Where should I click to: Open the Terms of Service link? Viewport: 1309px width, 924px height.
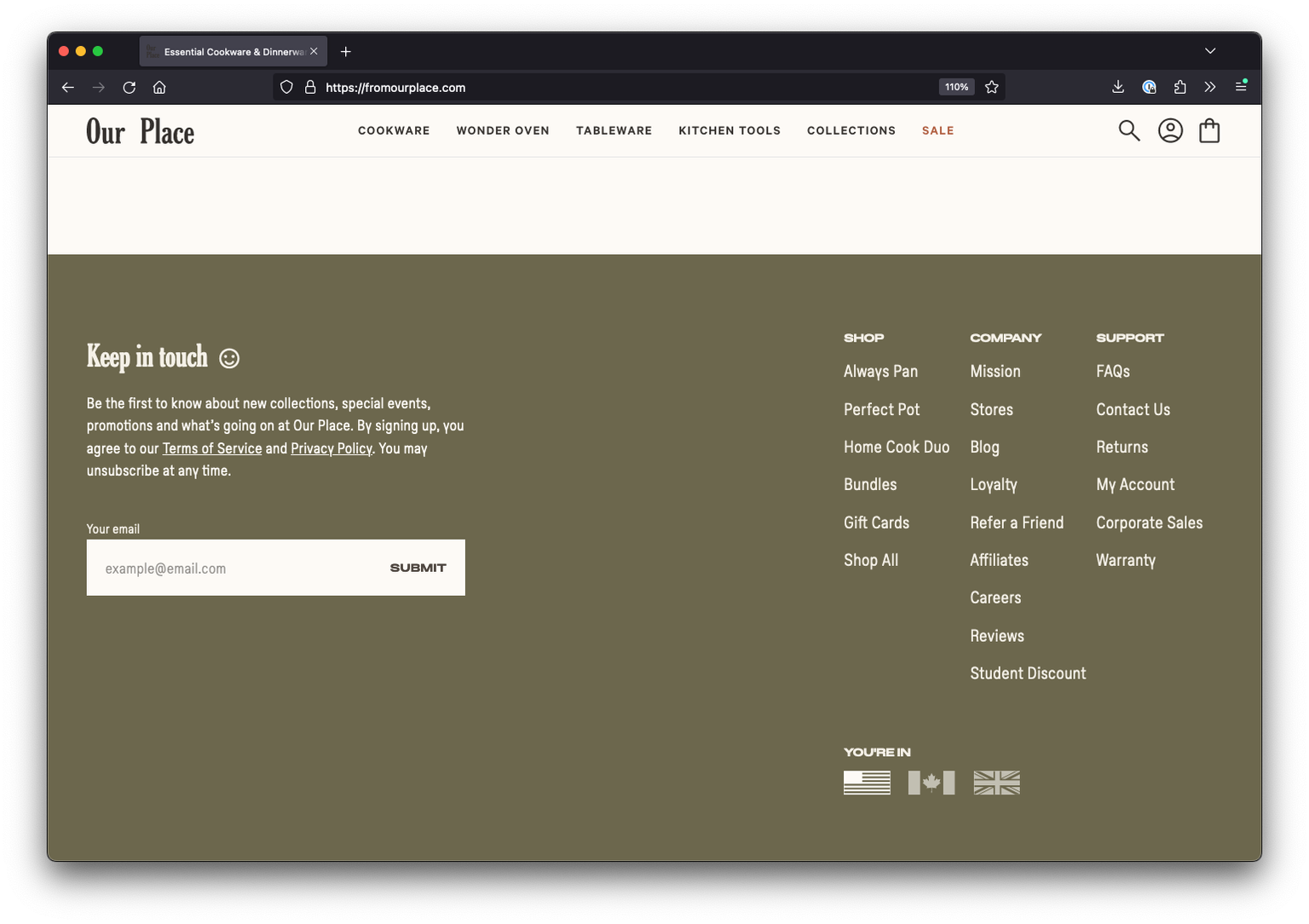(211, 448)
